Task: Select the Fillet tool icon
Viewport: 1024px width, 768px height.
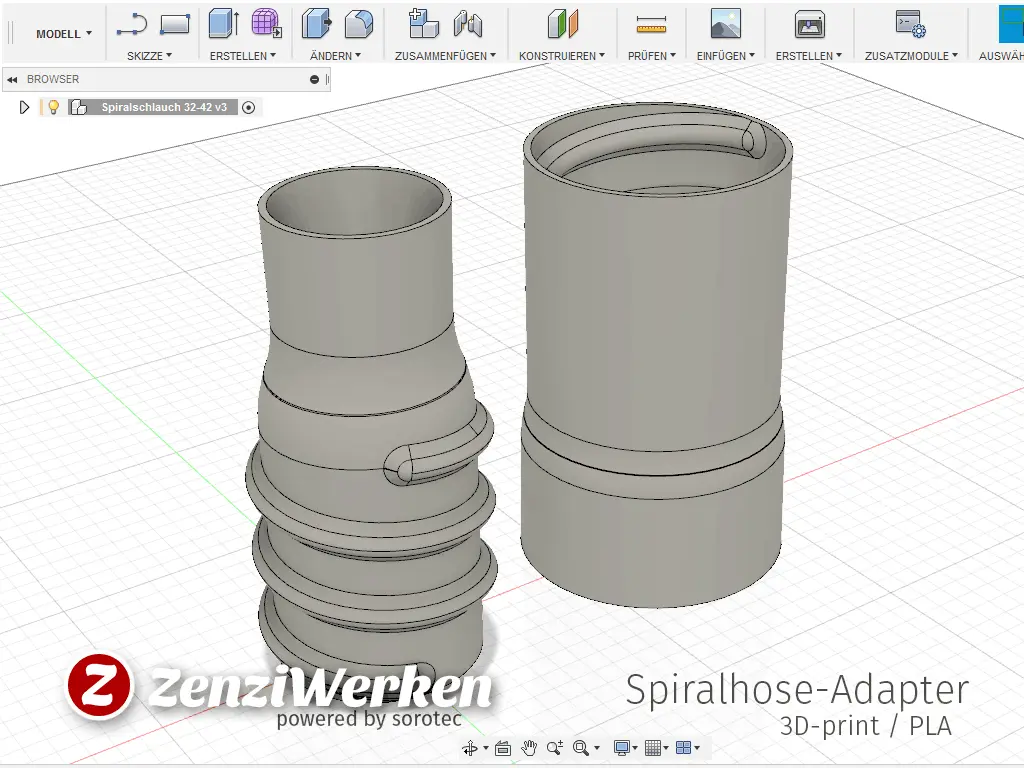Action: (359, 24)
